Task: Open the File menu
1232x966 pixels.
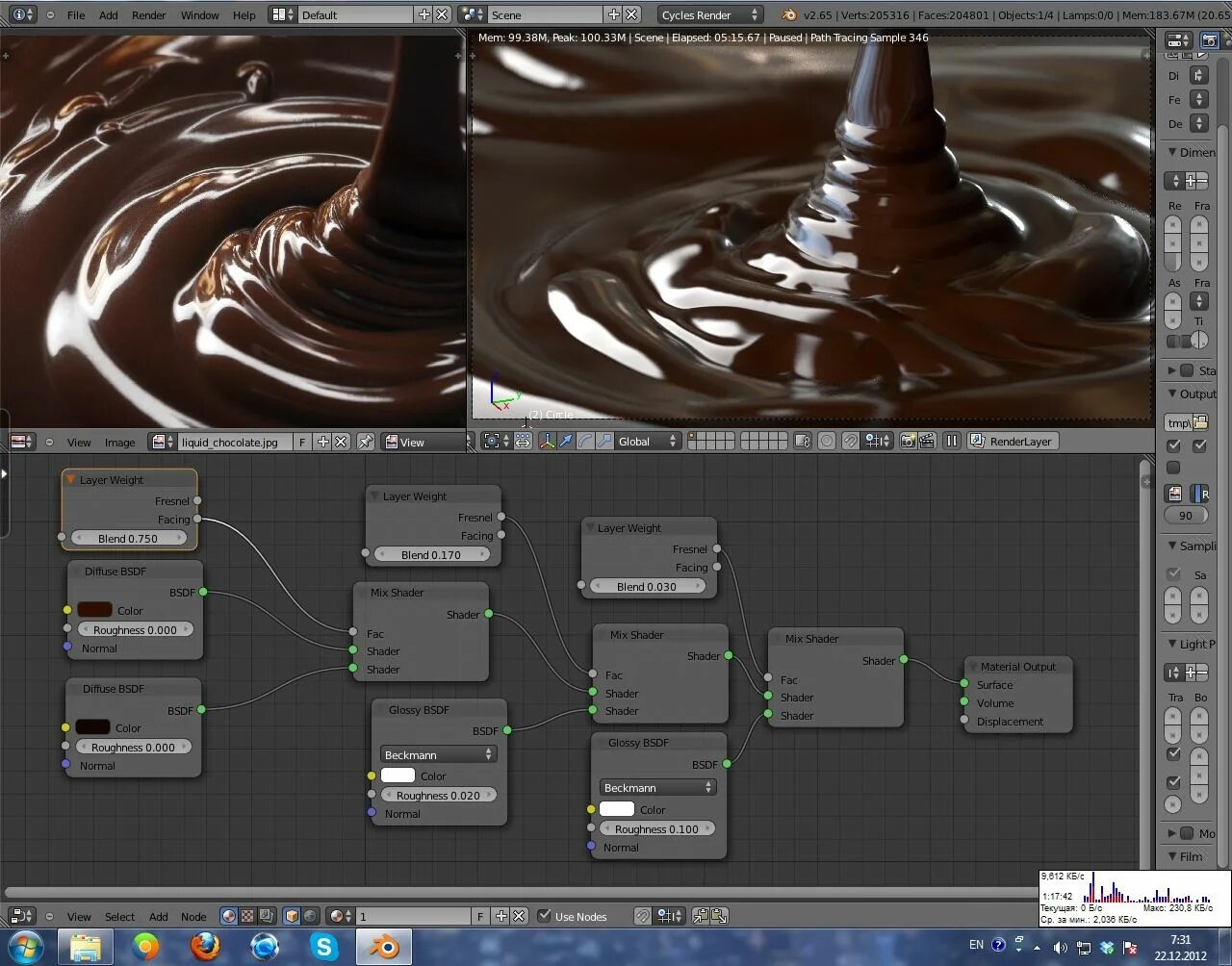Action: pos(76,15)
